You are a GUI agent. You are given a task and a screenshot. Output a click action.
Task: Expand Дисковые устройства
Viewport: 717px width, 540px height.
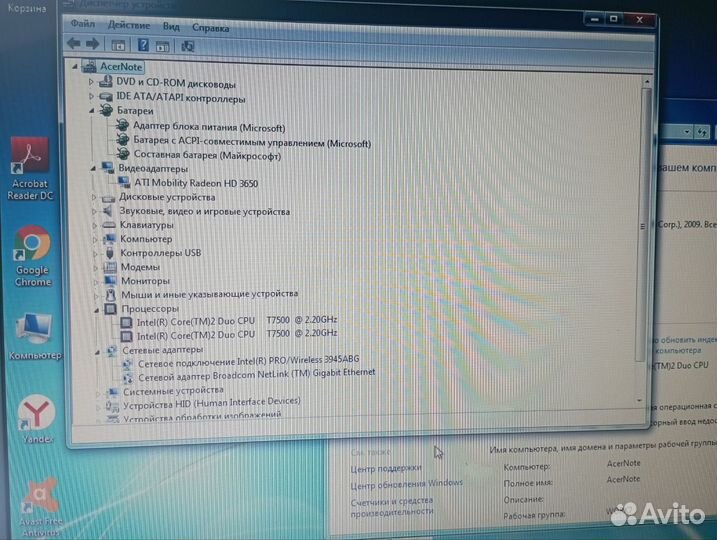[94, 197]
